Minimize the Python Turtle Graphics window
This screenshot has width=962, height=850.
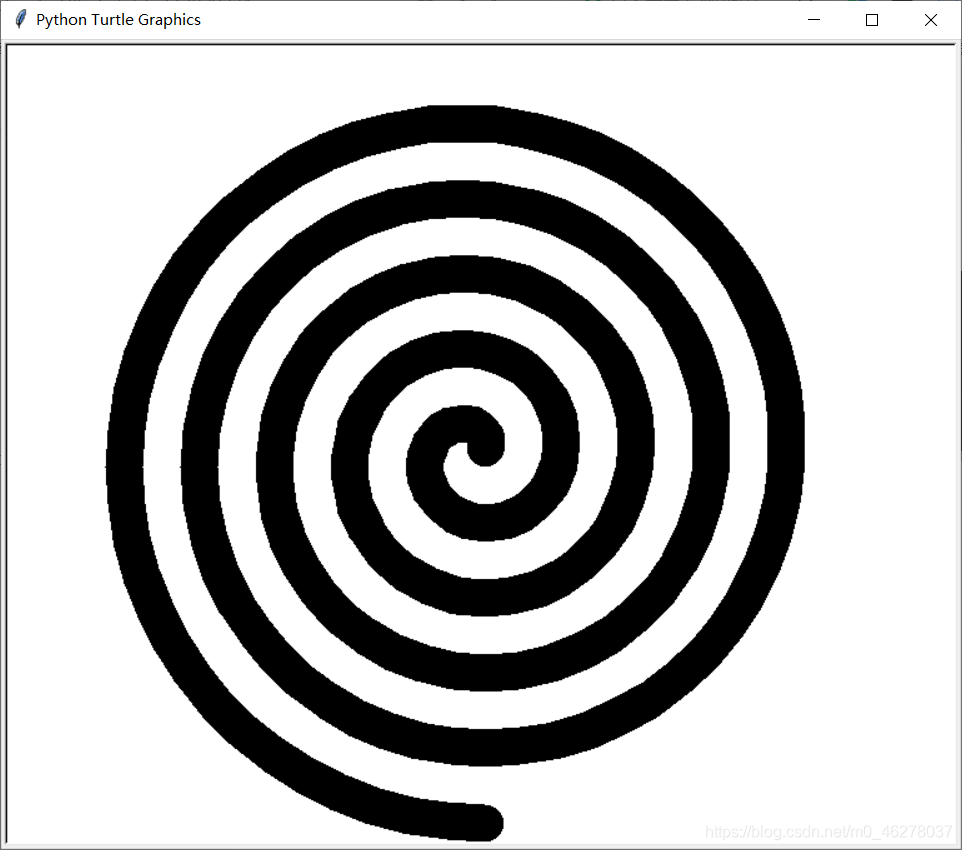click(814, 20)
